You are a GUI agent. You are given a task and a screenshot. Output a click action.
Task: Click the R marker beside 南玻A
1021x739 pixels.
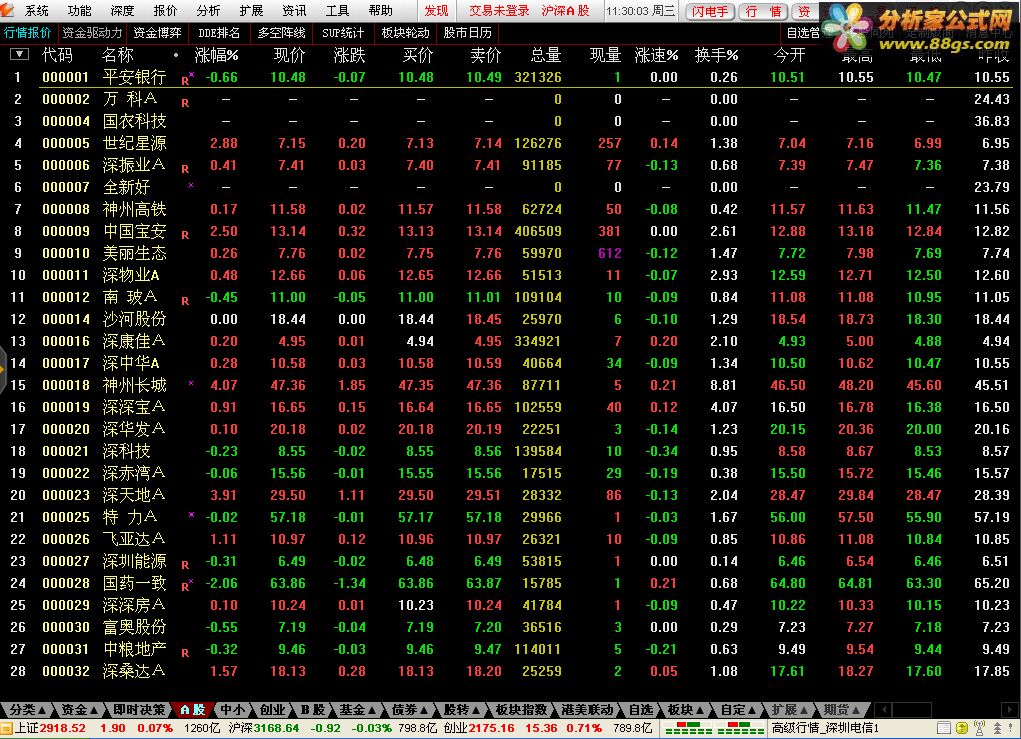pos(185,301)
